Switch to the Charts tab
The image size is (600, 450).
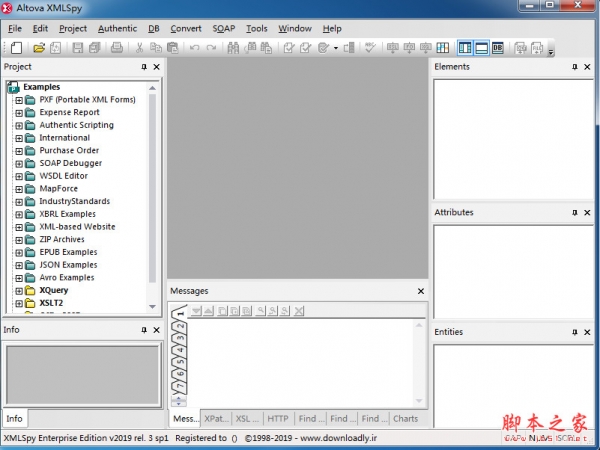point(405,419)
